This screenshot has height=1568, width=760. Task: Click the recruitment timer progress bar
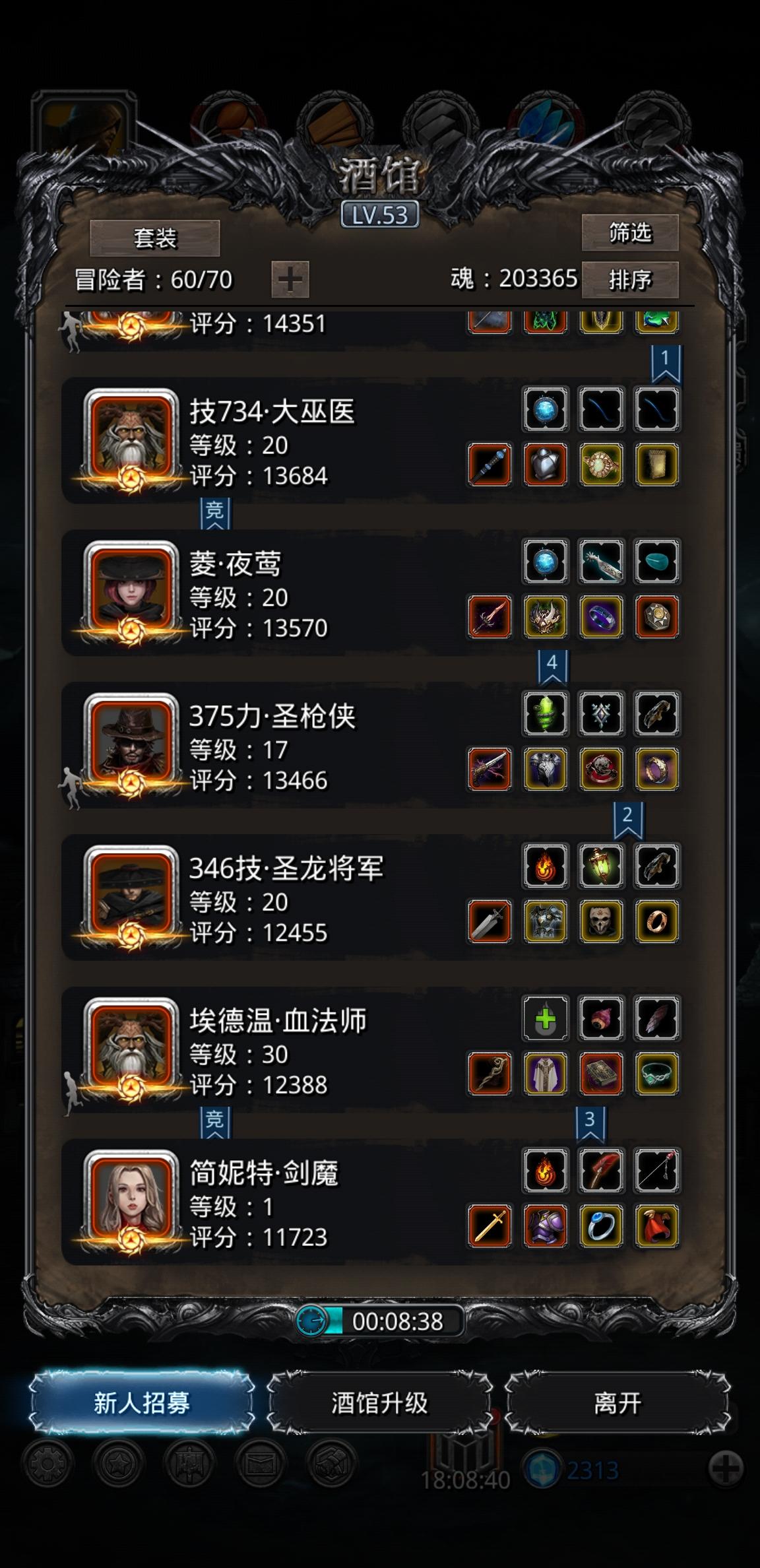pos(380,1321)
